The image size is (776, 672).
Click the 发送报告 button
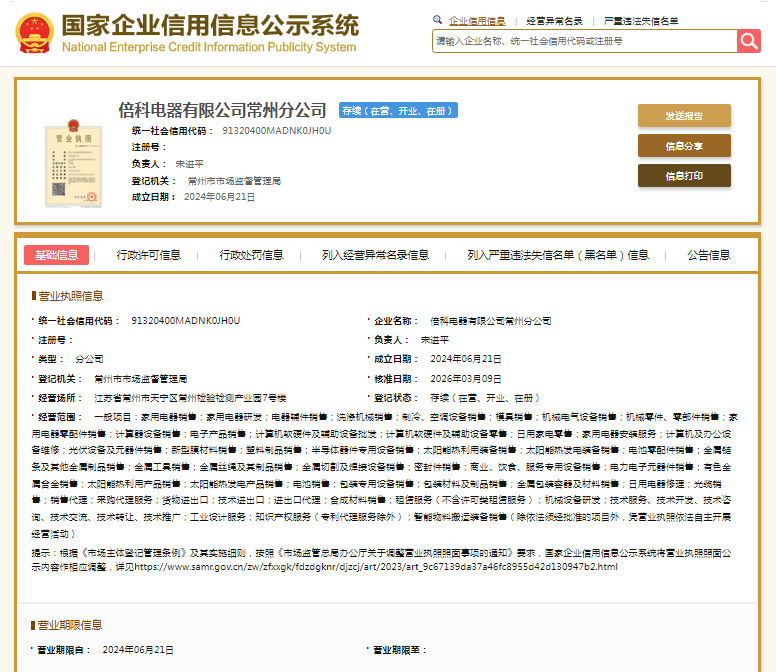click(684, 116)
